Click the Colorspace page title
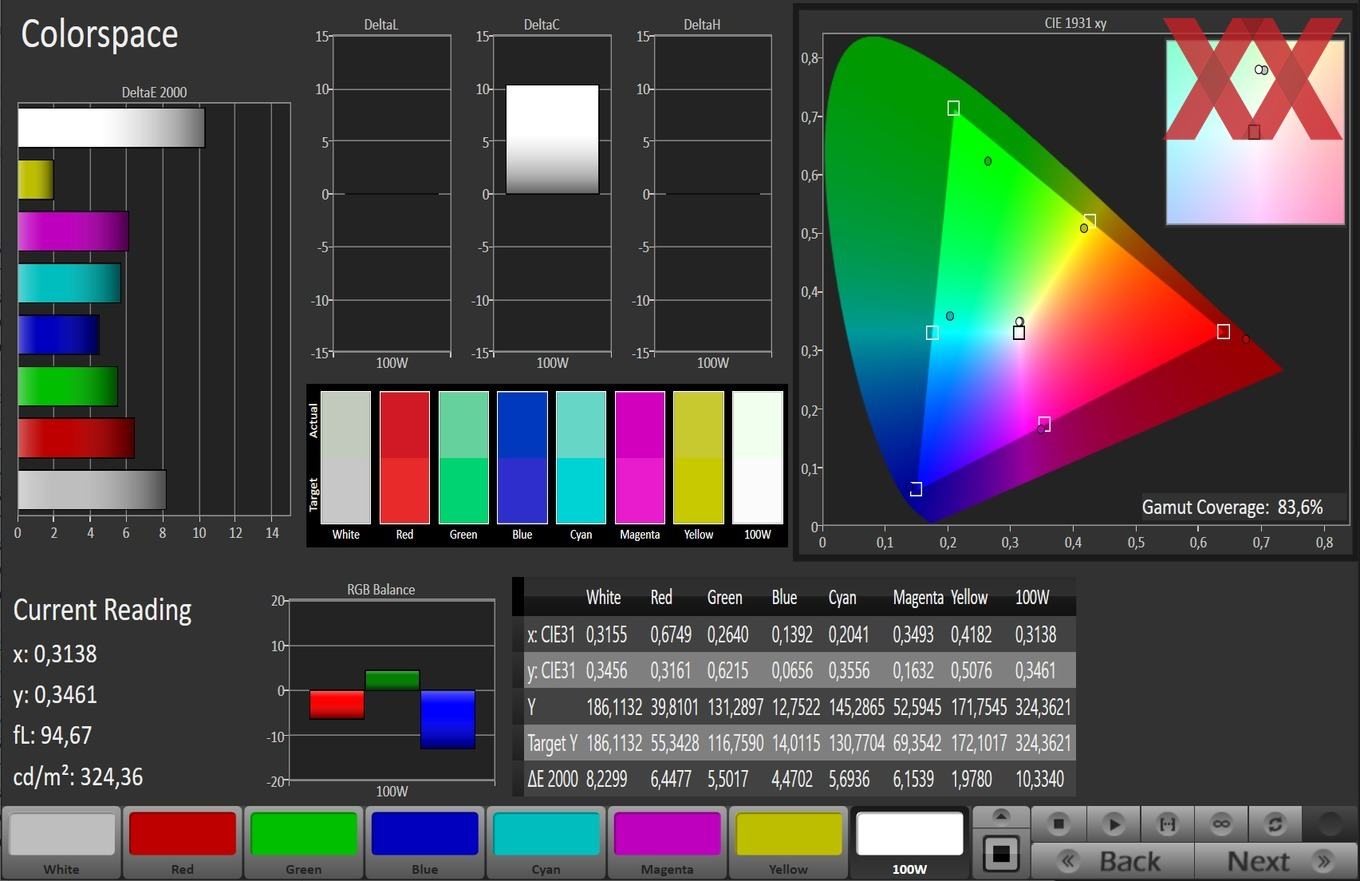Image resolution: width=1360 pixels, height=881 pixels. pyautogui.click(x=99, y=34)
